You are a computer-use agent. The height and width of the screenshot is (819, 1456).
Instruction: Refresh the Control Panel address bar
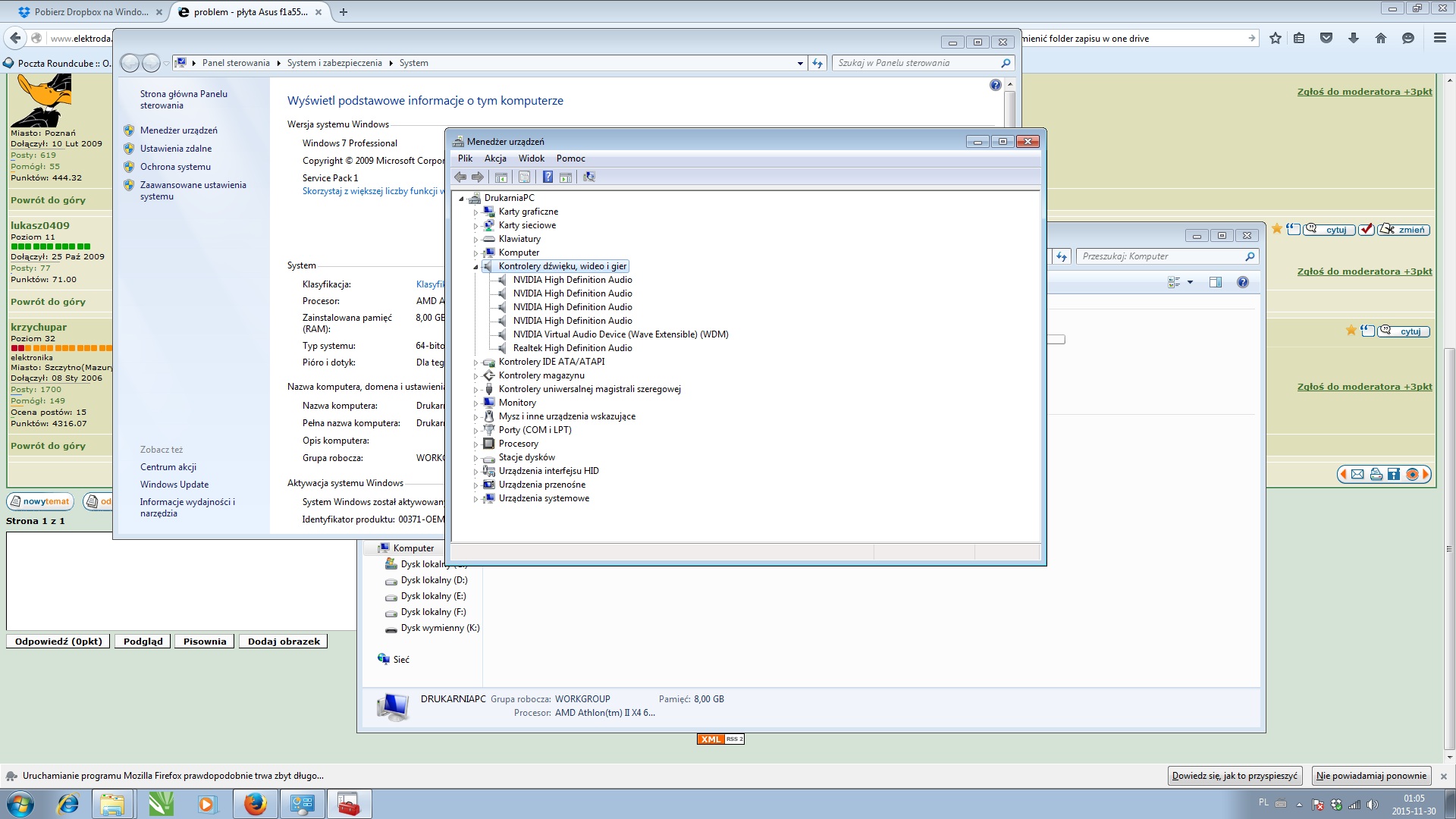[817, 63]
